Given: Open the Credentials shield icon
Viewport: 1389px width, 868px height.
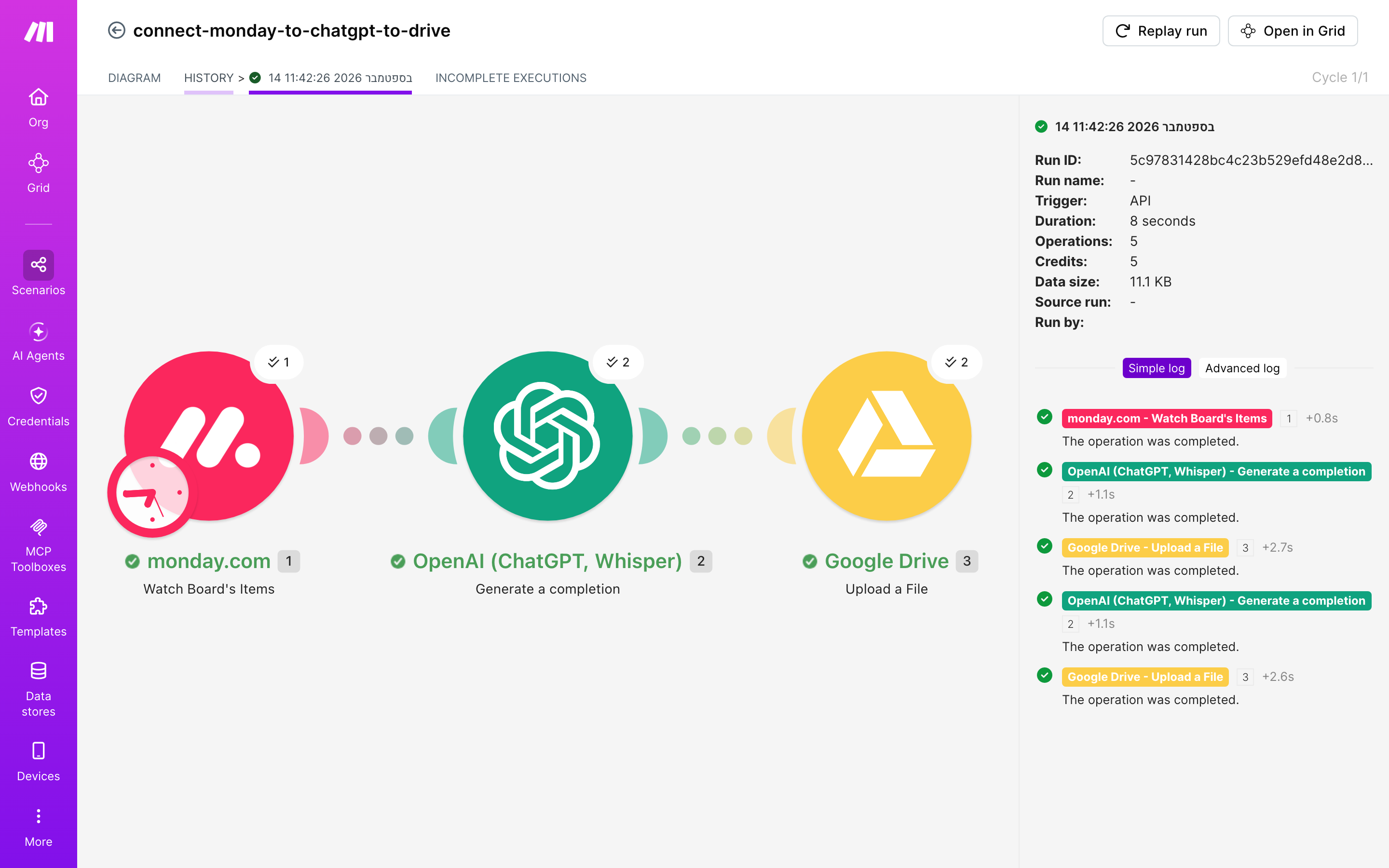Looking at the screenshot, I should tap(39, 396).
